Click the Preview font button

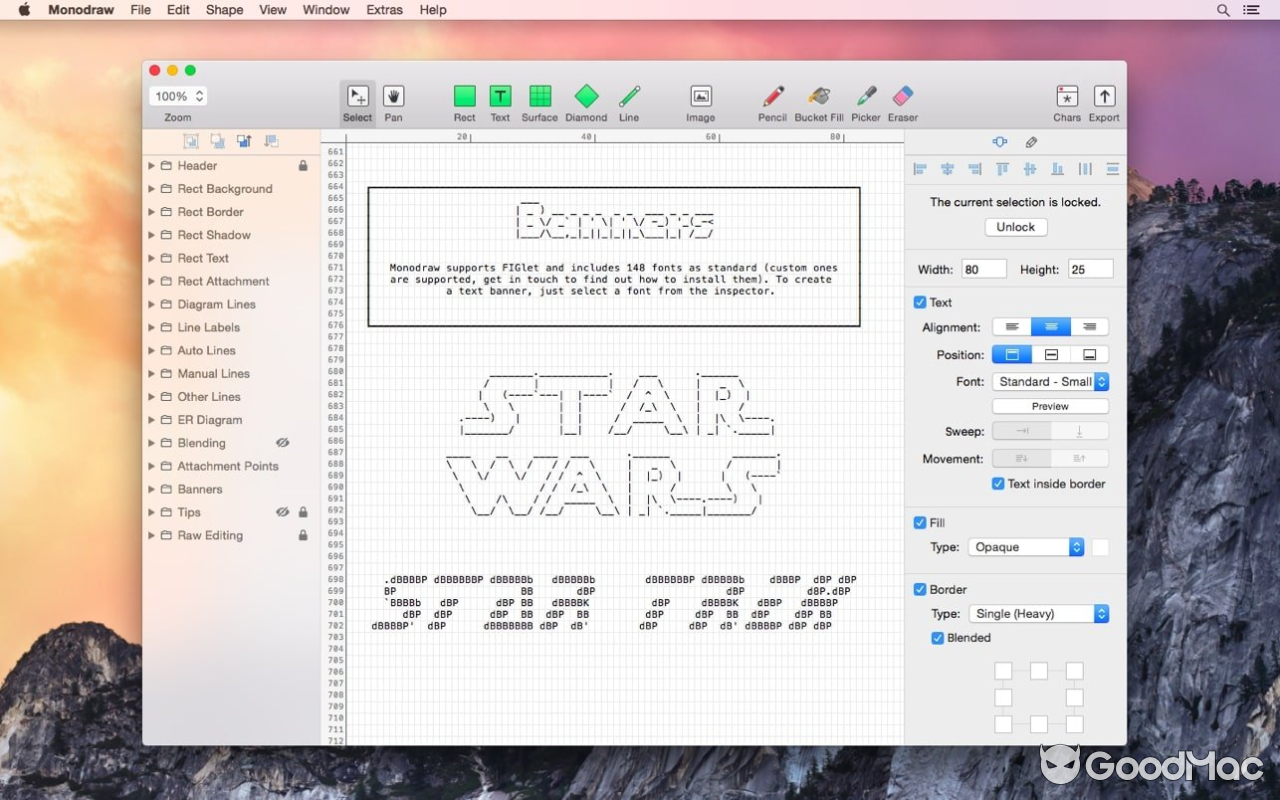[x=1050, y=406]
